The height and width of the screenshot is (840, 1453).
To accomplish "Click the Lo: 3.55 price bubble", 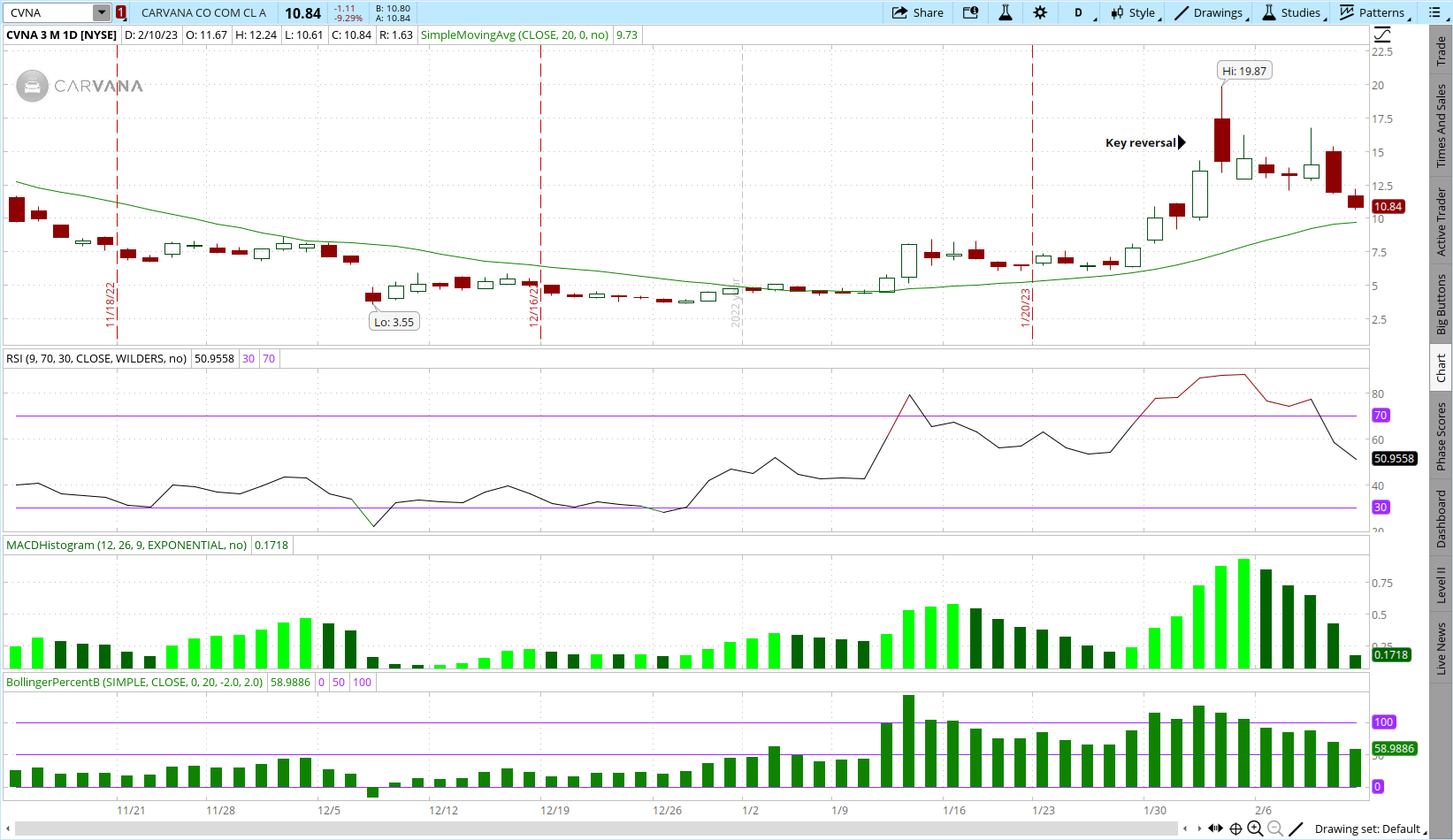I will (394, 322).
